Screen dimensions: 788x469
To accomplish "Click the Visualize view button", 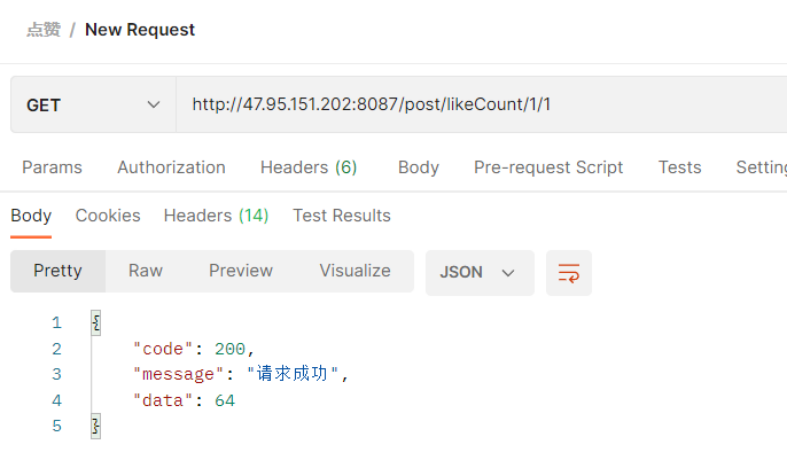I will pyautogui.click(x=355, y=271).
